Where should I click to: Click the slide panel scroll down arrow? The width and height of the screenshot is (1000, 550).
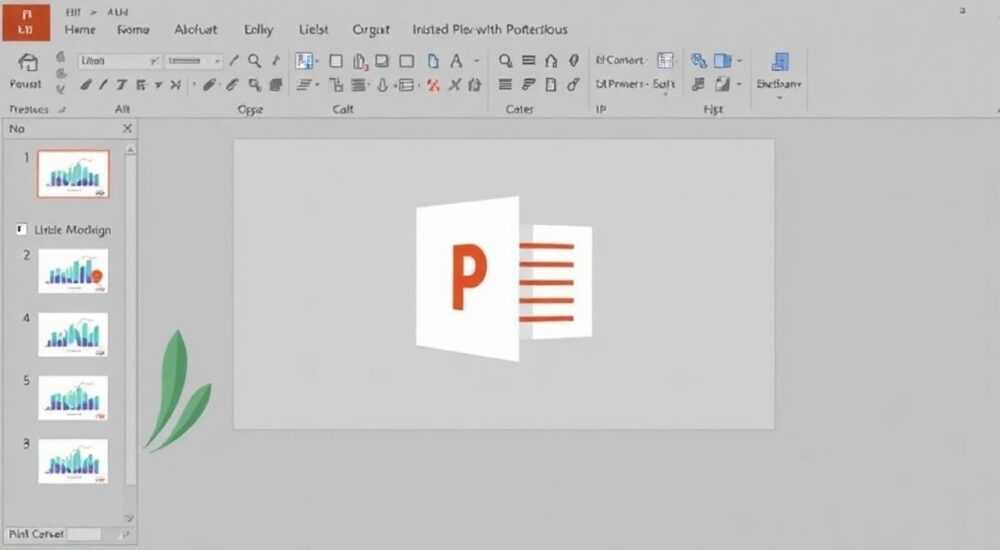click(129, 518)
